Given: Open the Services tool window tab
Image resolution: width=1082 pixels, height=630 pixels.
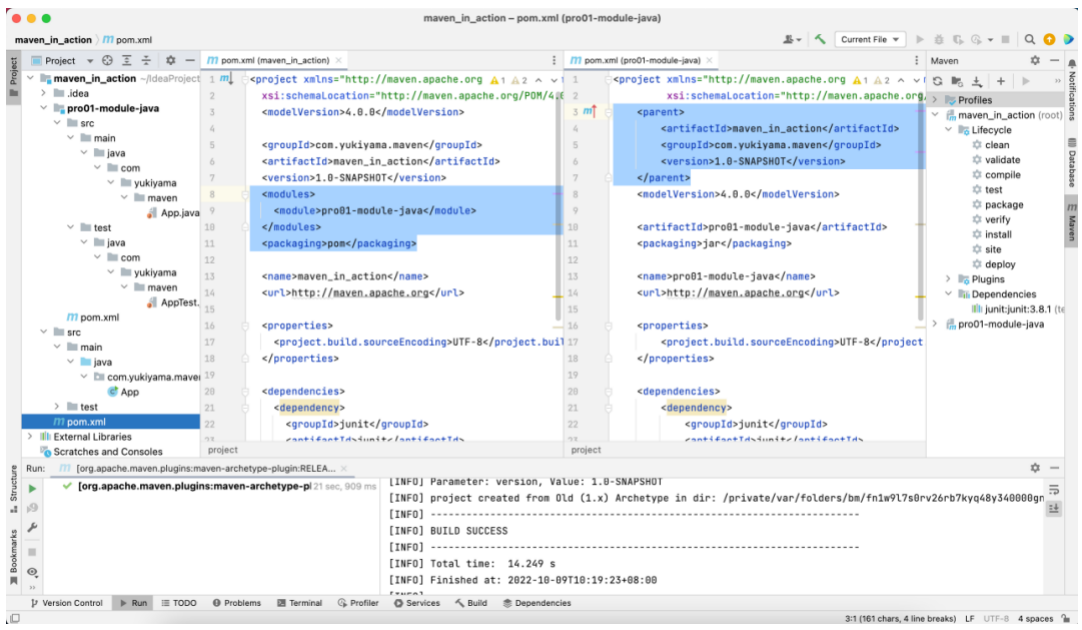Looking at the screenshot, I should point(417,603).
